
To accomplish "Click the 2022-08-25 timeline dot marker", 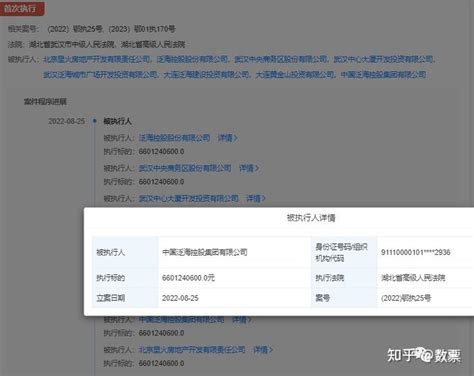I will pos(95,121).
